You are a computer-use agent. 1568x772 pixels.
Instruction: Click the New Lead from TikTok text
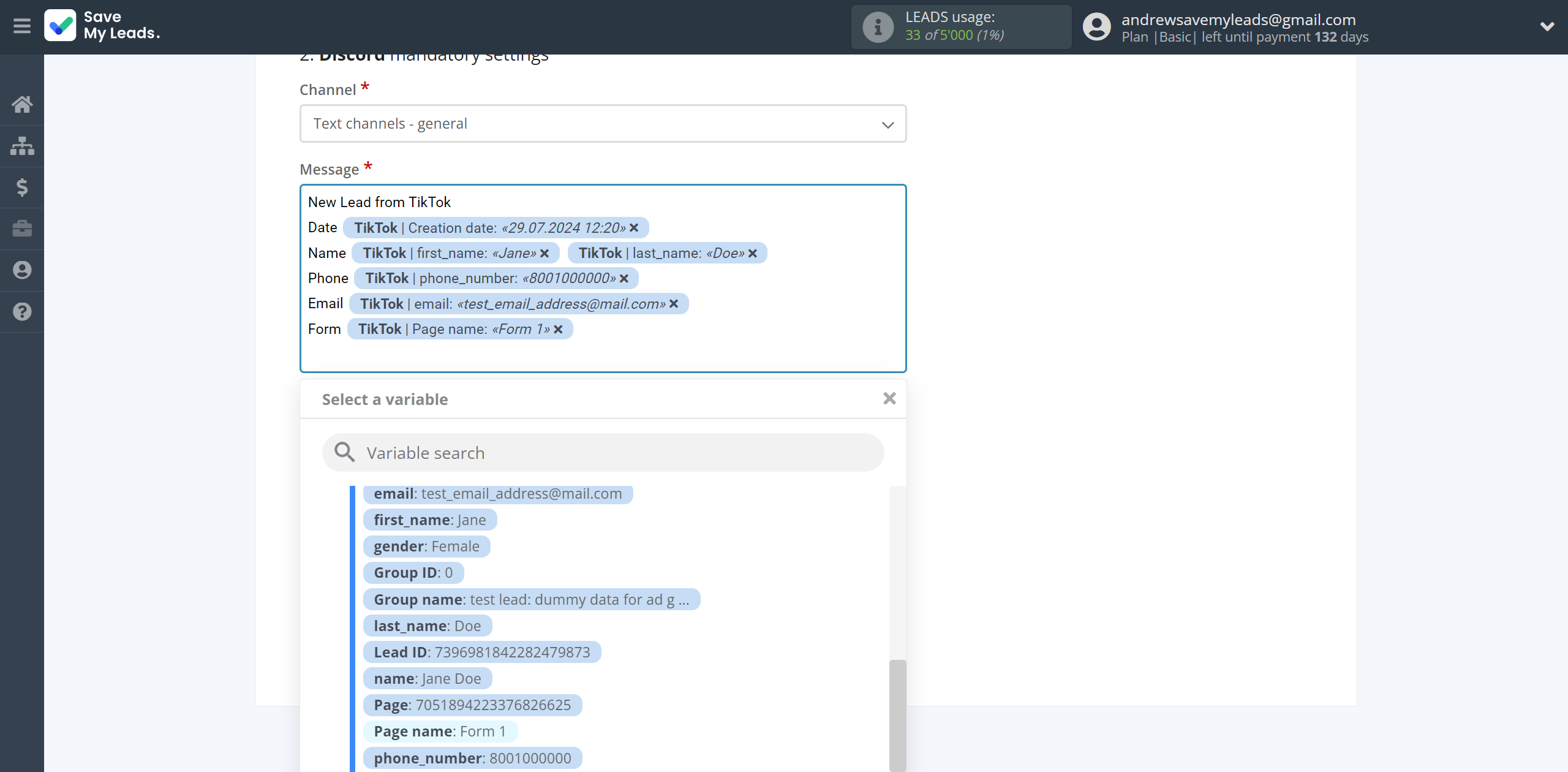point(379,202)
